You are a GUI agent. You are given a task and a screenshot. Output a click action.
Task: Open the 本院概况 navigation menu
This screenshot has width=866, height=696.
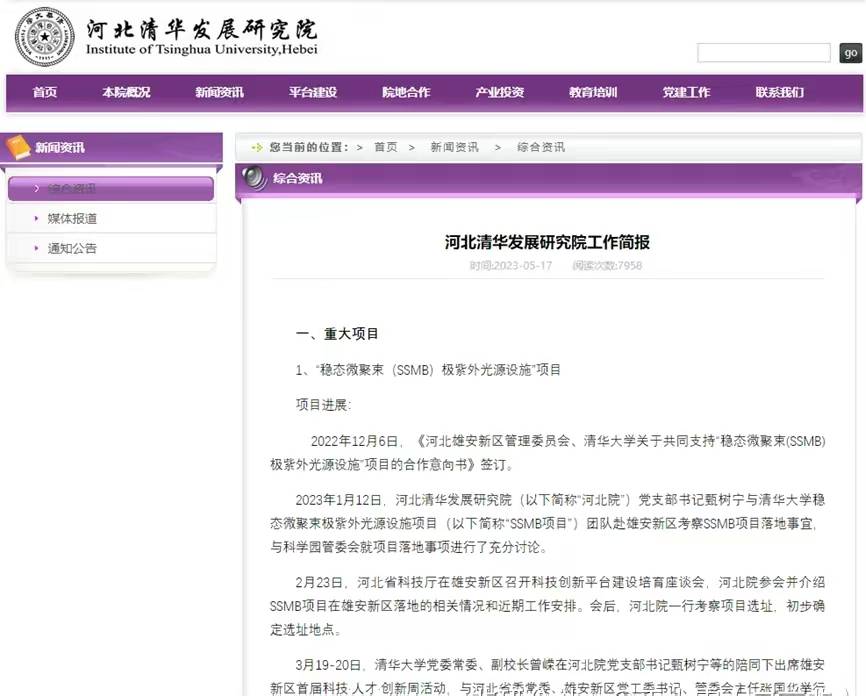point(126,92)
